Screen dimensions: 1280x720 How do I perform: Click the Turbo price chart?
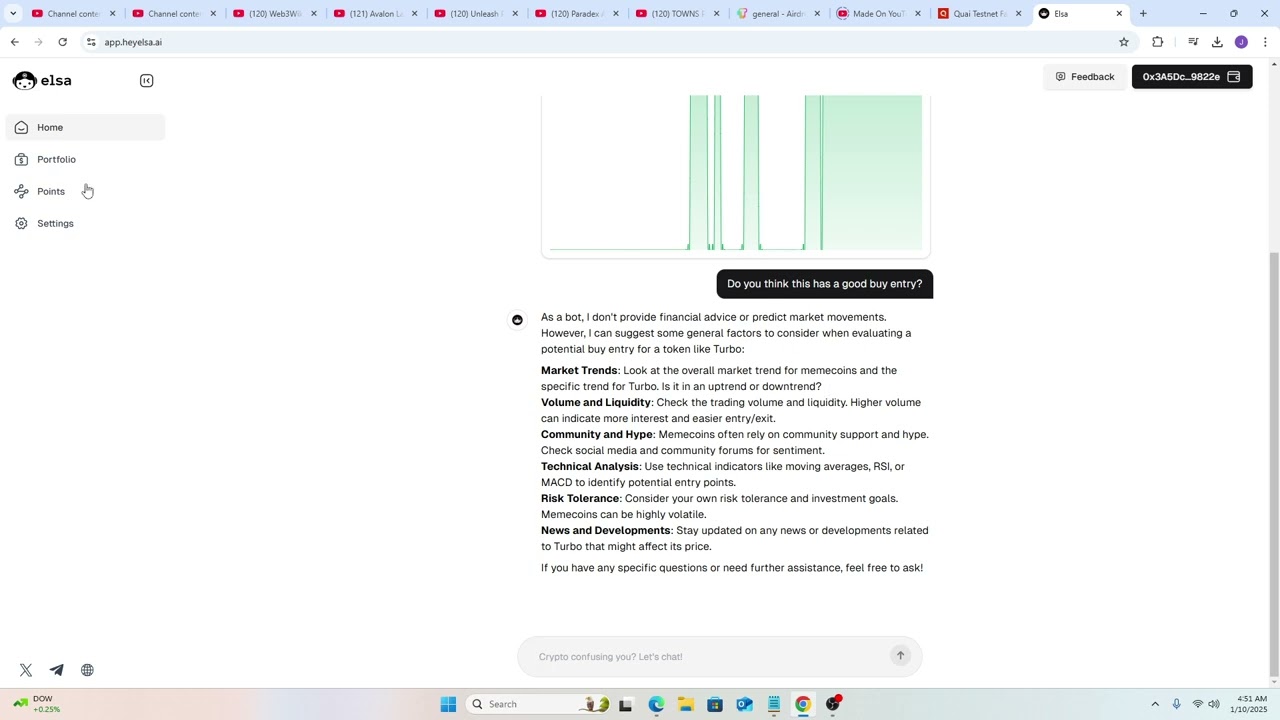click(x=736, y=172)
